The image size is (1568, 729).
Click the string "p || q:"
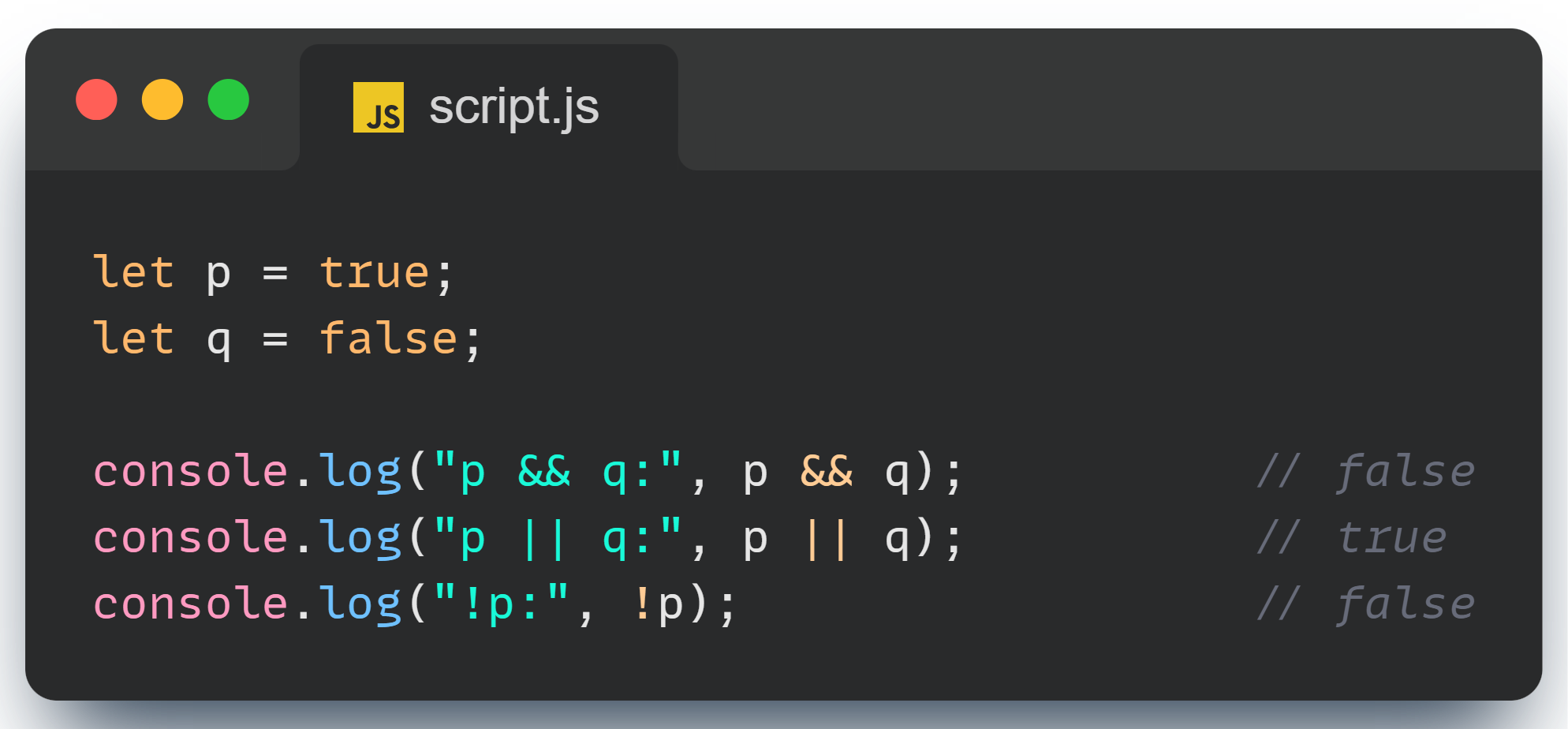click(558, 539)
